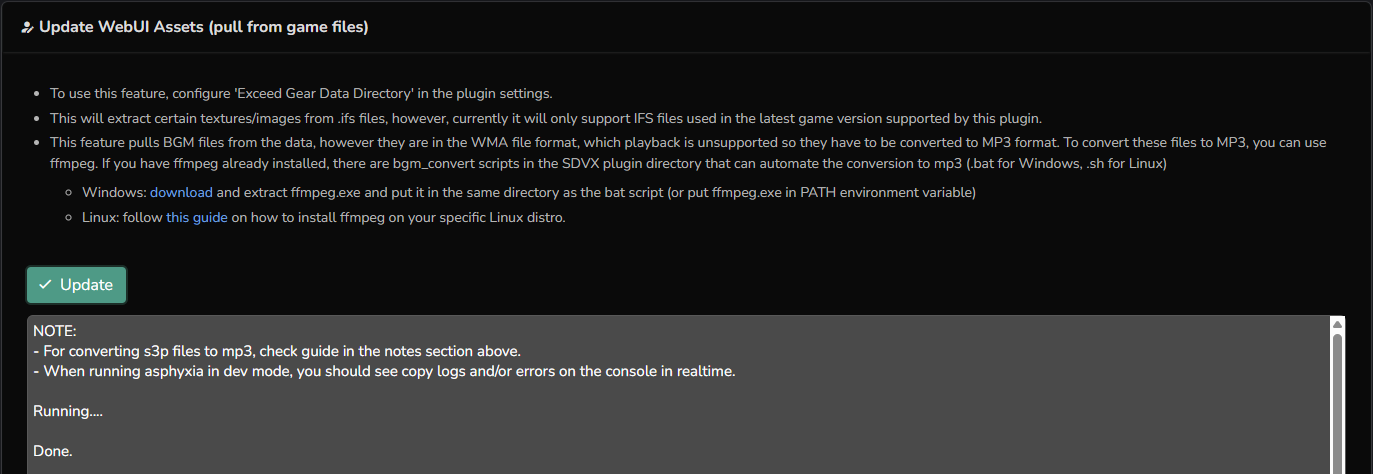The width and height of the screenshot is (1373, 474).
Task: Click the log scrollbar up arrow
Action: coord(1337,324)
